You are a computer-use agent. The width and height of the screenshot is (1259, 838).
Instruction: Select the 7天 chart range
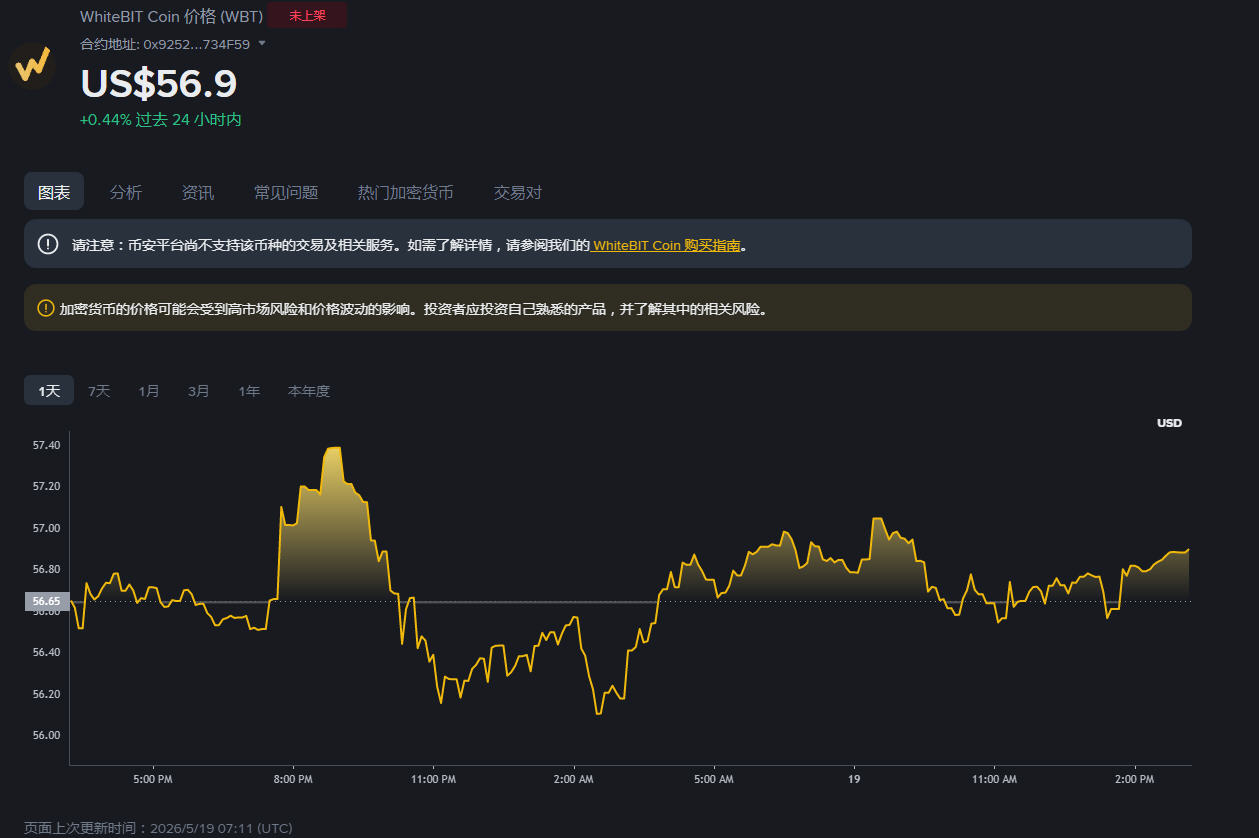[99, 391]
